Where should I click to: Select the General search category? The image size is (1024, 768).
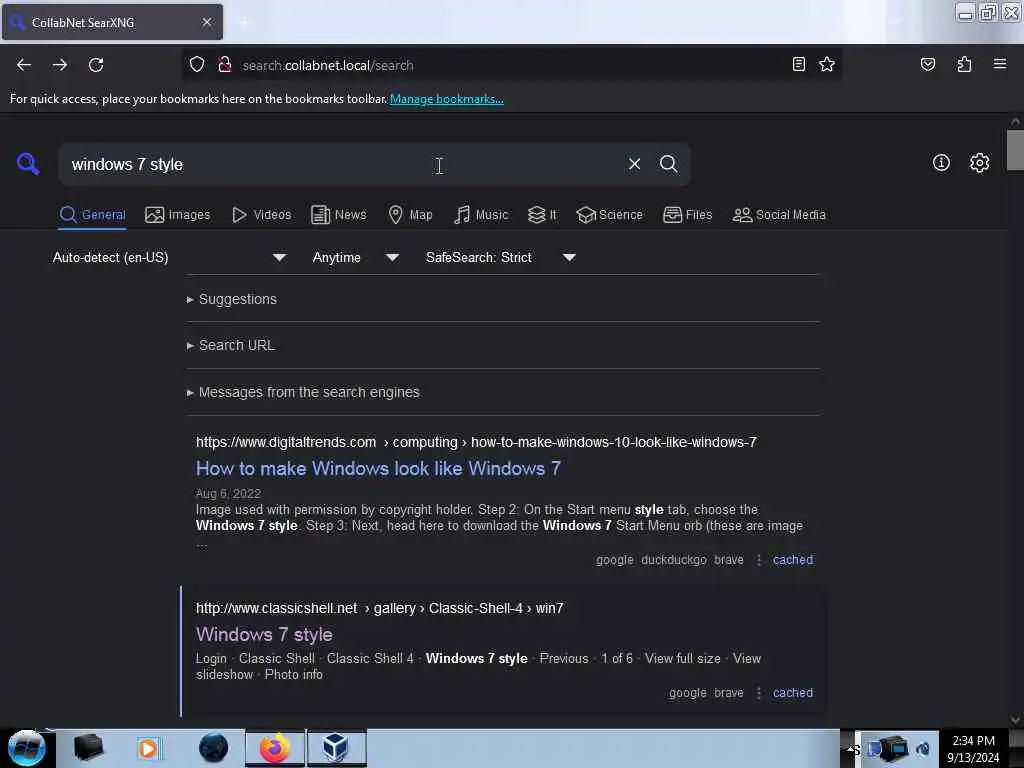92,214
